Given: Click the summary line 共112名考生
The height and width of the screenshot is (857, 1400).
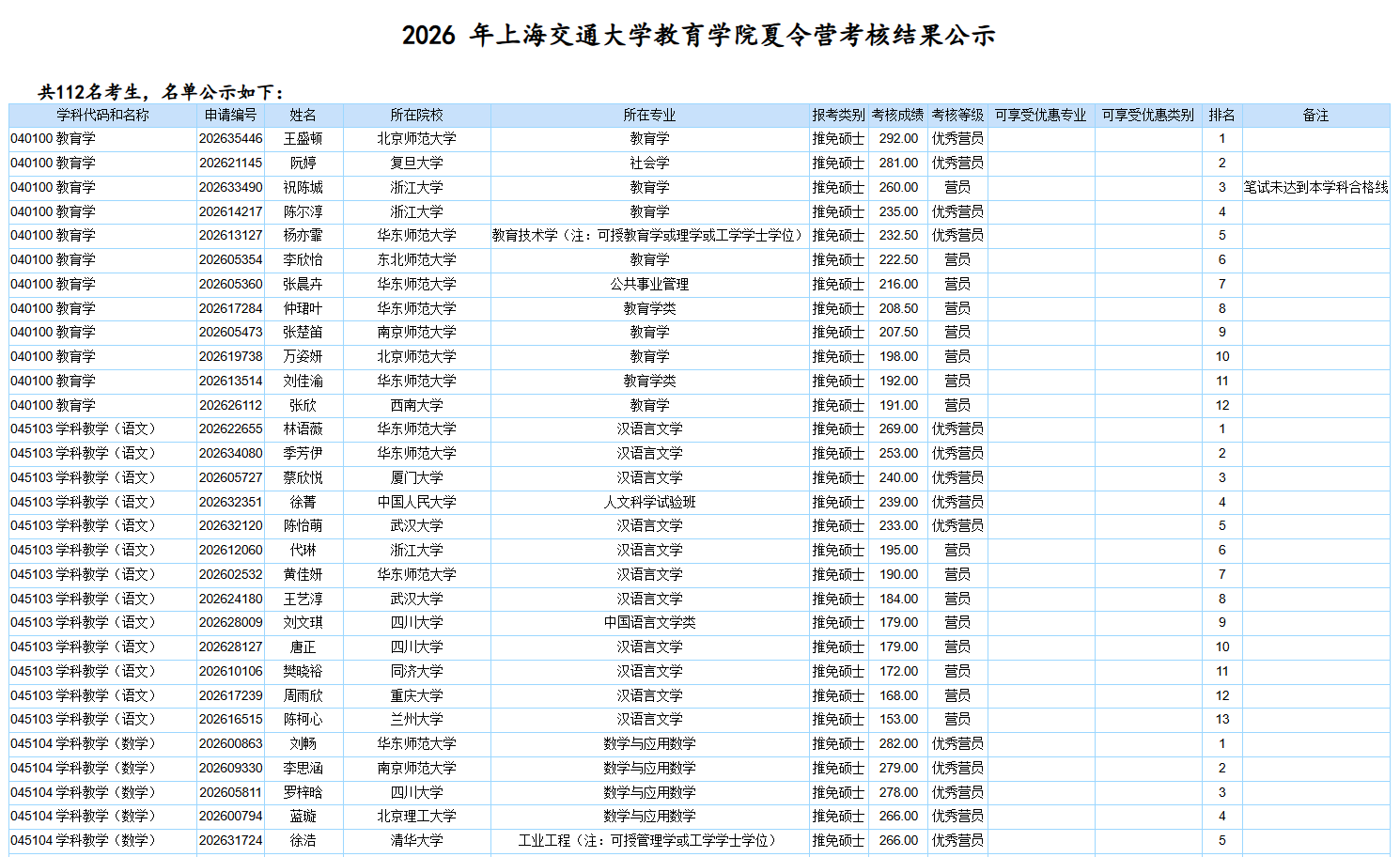Looking at the screenshot, I should (x=161, y=92).
